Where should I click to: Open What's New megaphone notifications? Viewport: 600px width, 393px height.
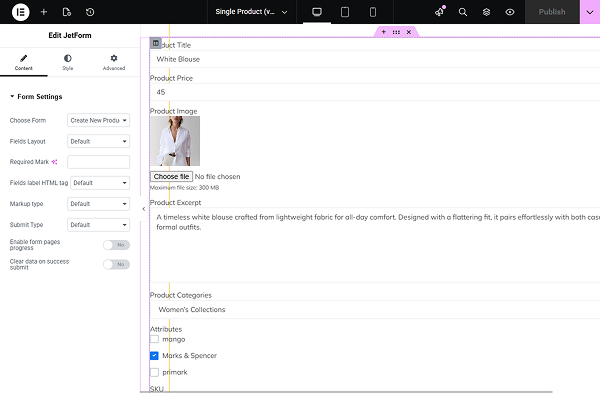(x=440, y=12)
